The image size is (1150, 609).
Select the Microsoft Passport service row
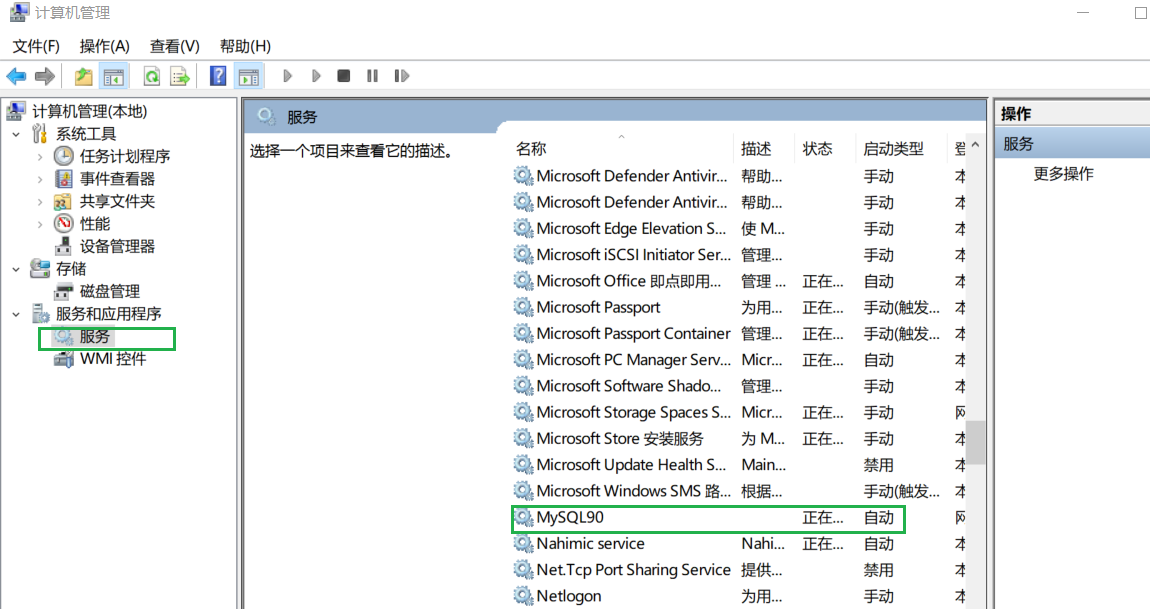tap(739, 307)
